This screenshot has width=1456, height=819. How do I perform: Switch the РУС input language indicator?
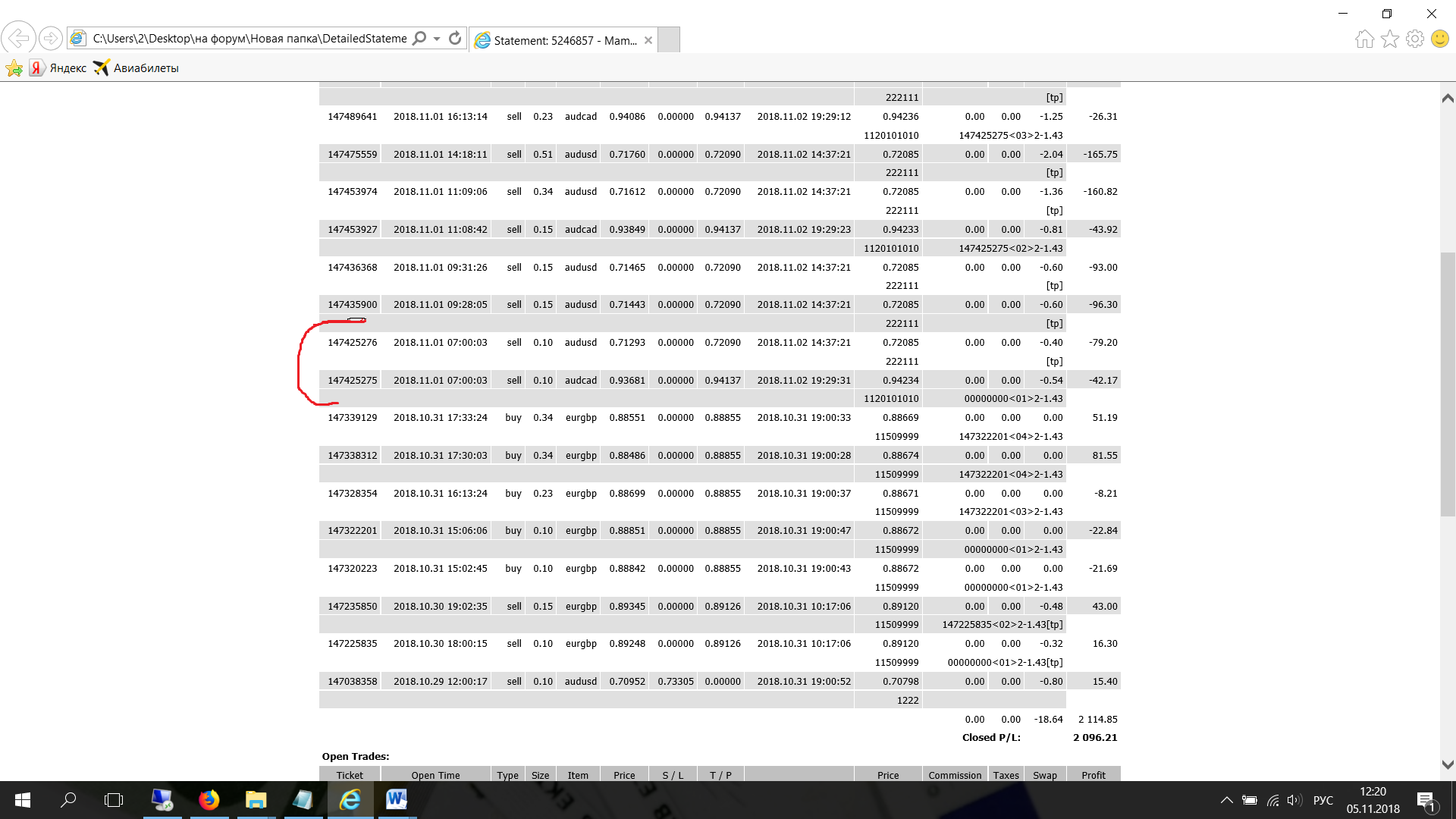coord(1323,800)
